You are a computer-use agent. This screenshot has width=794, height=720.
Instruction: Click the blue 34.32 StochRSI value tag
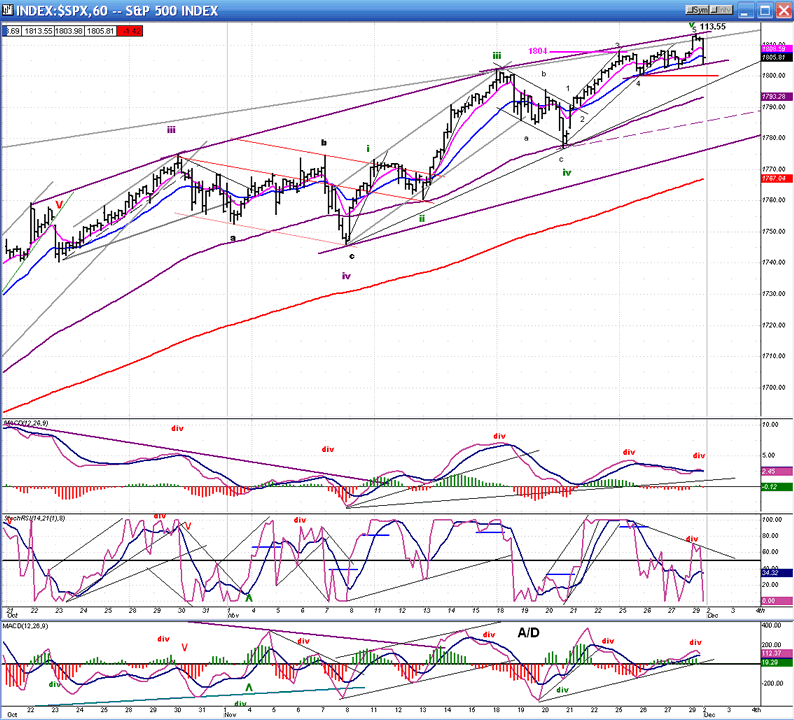(775, 570)
